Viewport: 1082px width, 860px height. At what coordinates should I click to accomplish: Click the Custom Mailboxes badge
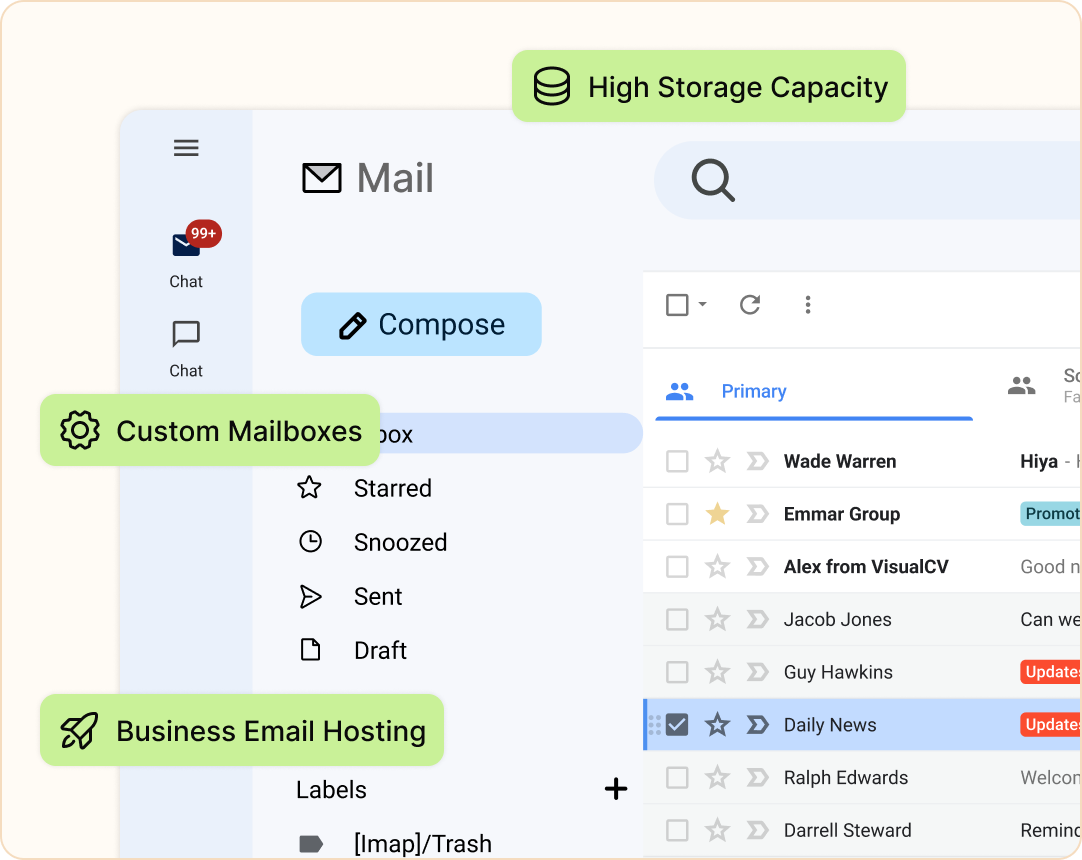[210, 430]
